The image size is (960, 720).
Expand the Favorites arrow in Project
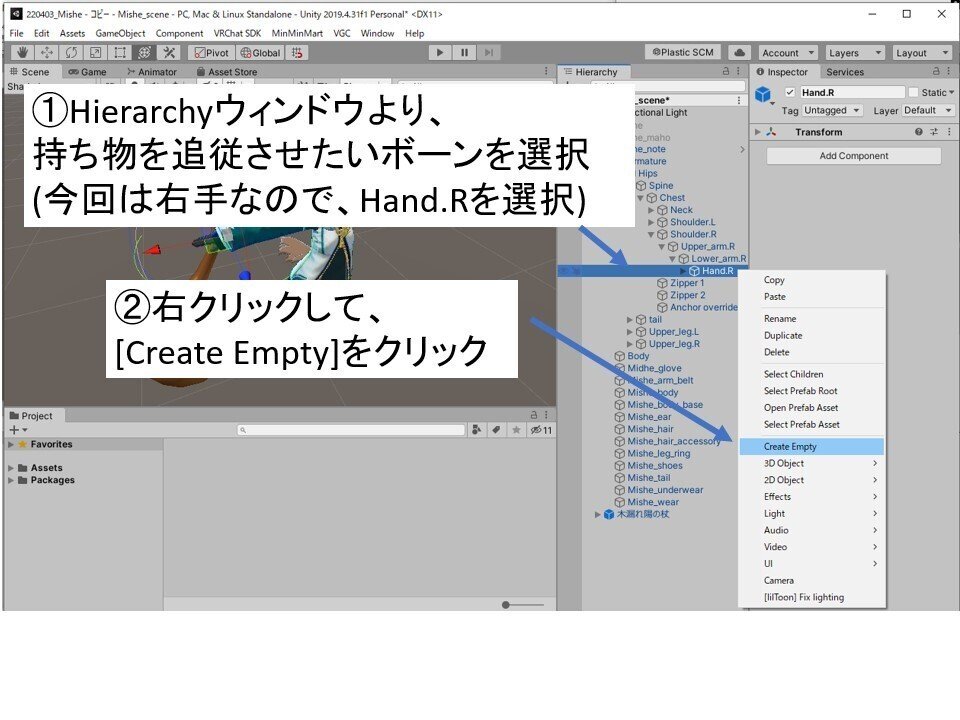point(11,444)
